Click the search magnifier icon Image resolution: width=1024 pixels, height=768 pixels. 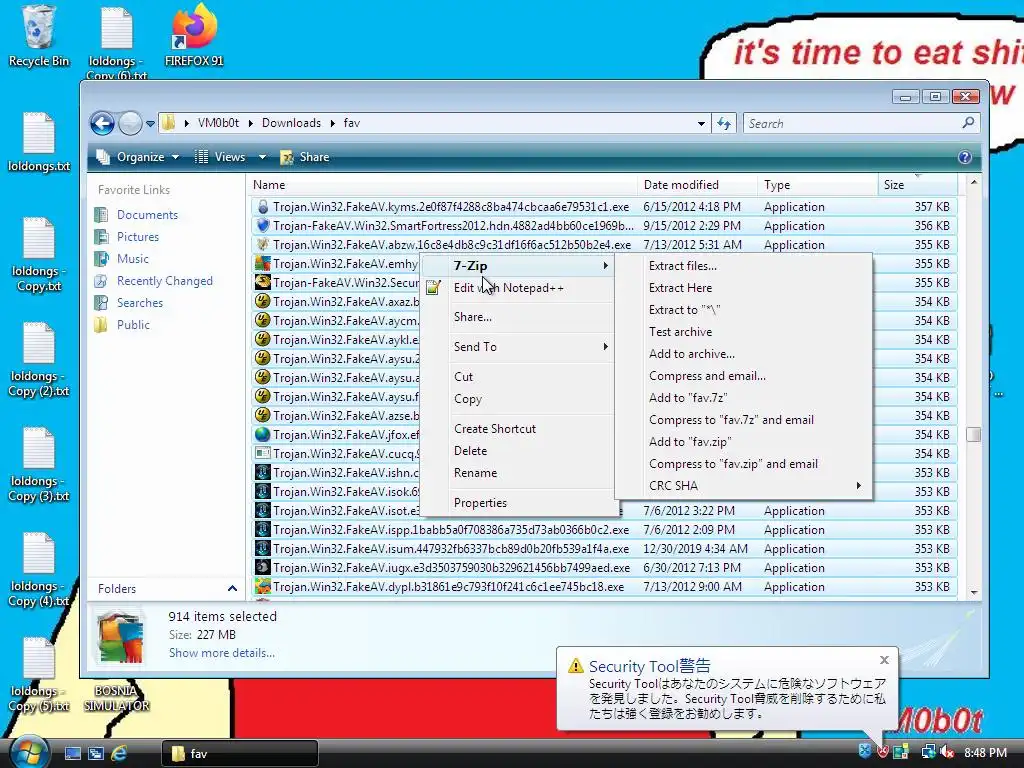coord(968,122)
